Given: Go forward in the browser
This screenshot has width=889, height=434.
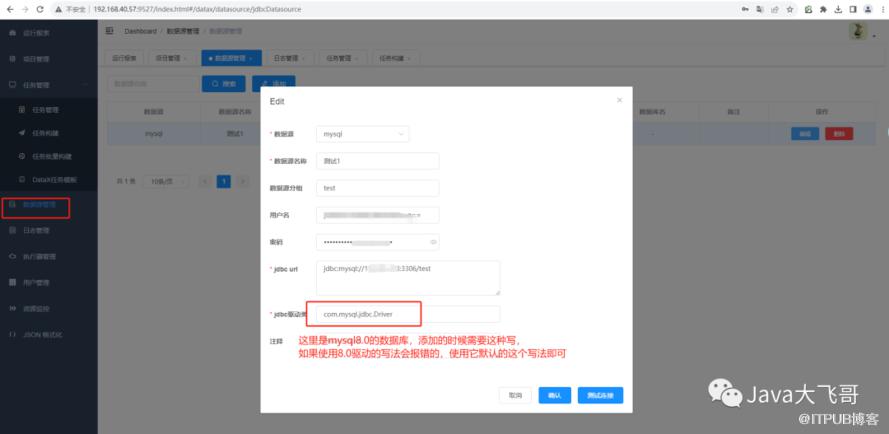Looking at the screenshot, I should [24, 10].
